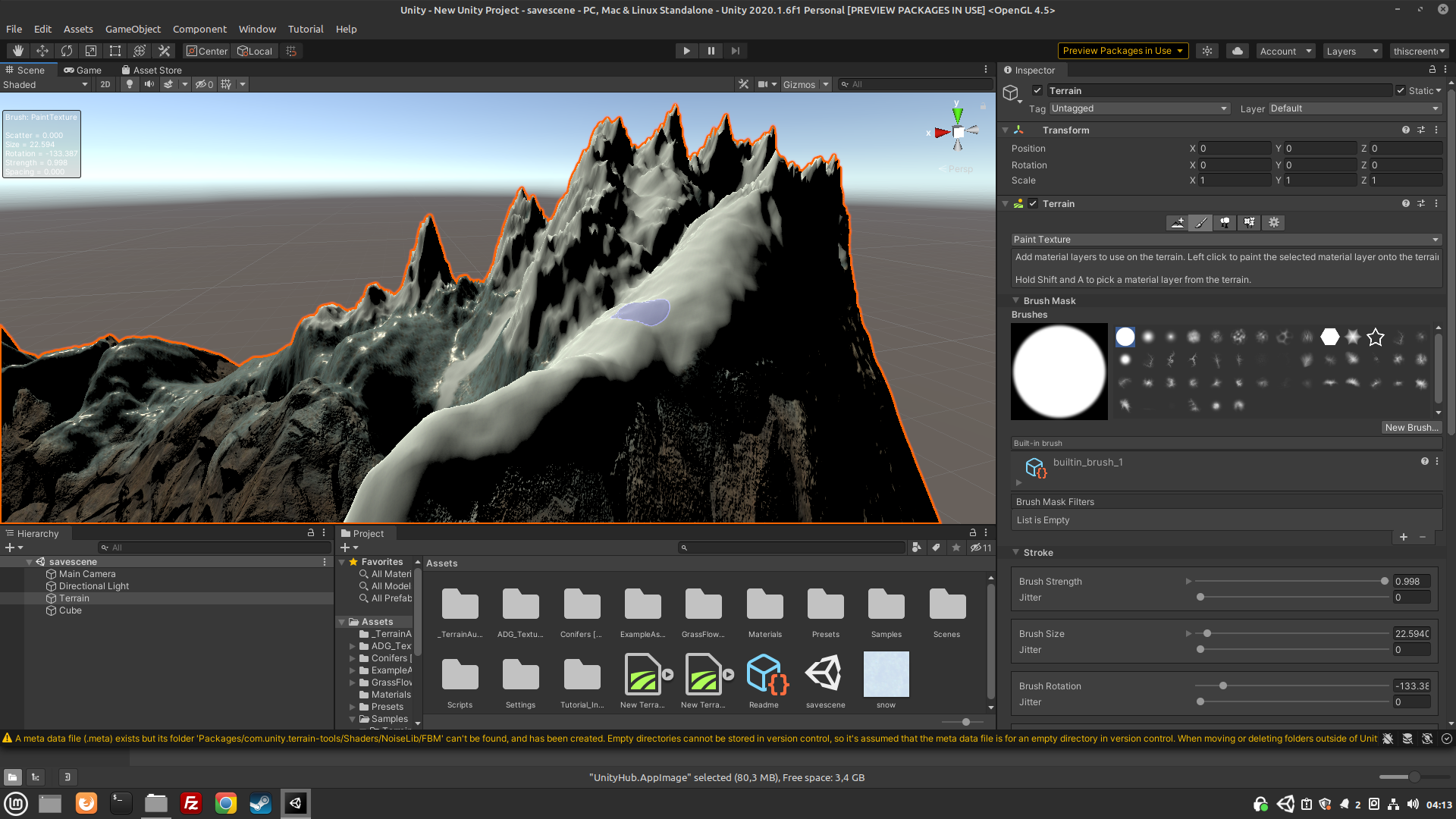Toggle the Static checkbox
Screen dimensions: 1456x819
pyautogui.click(x=1400, y=90)
